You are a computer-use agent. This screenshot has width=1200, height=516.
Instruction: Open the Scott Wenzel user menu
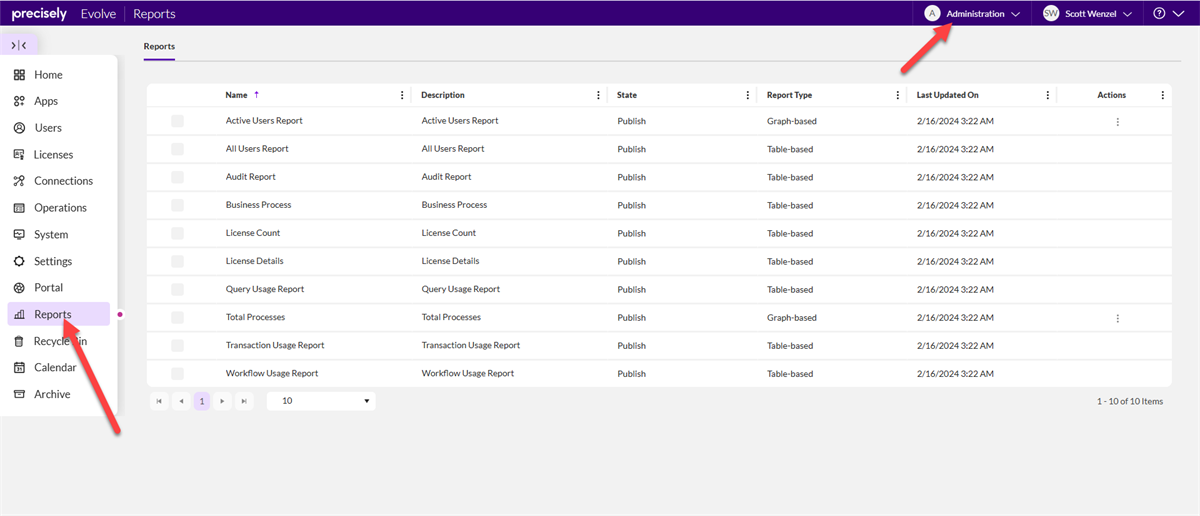tap(1088, 14)
